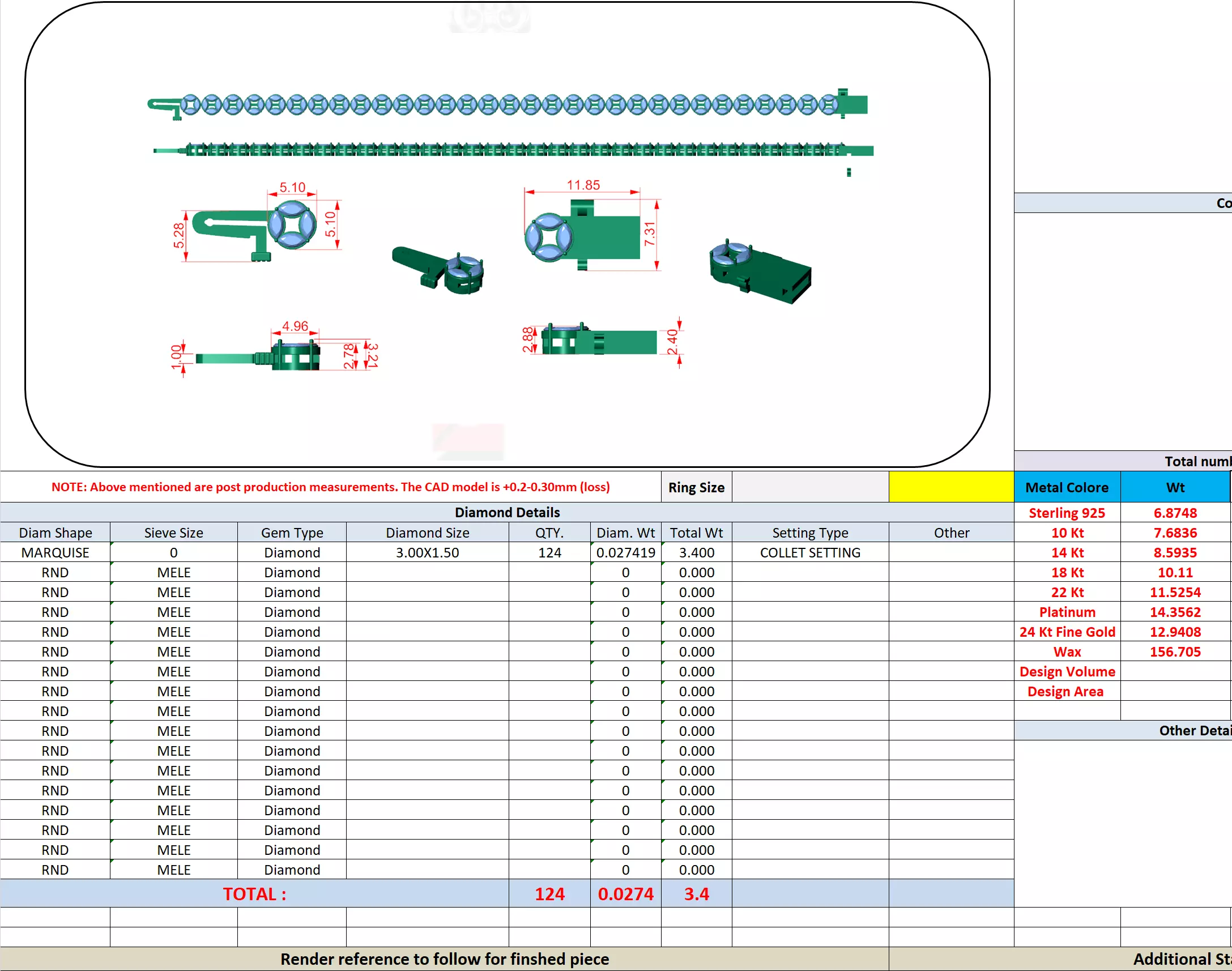
Task: Select the Wax weight value 156.705
Action: point(1175,651)
